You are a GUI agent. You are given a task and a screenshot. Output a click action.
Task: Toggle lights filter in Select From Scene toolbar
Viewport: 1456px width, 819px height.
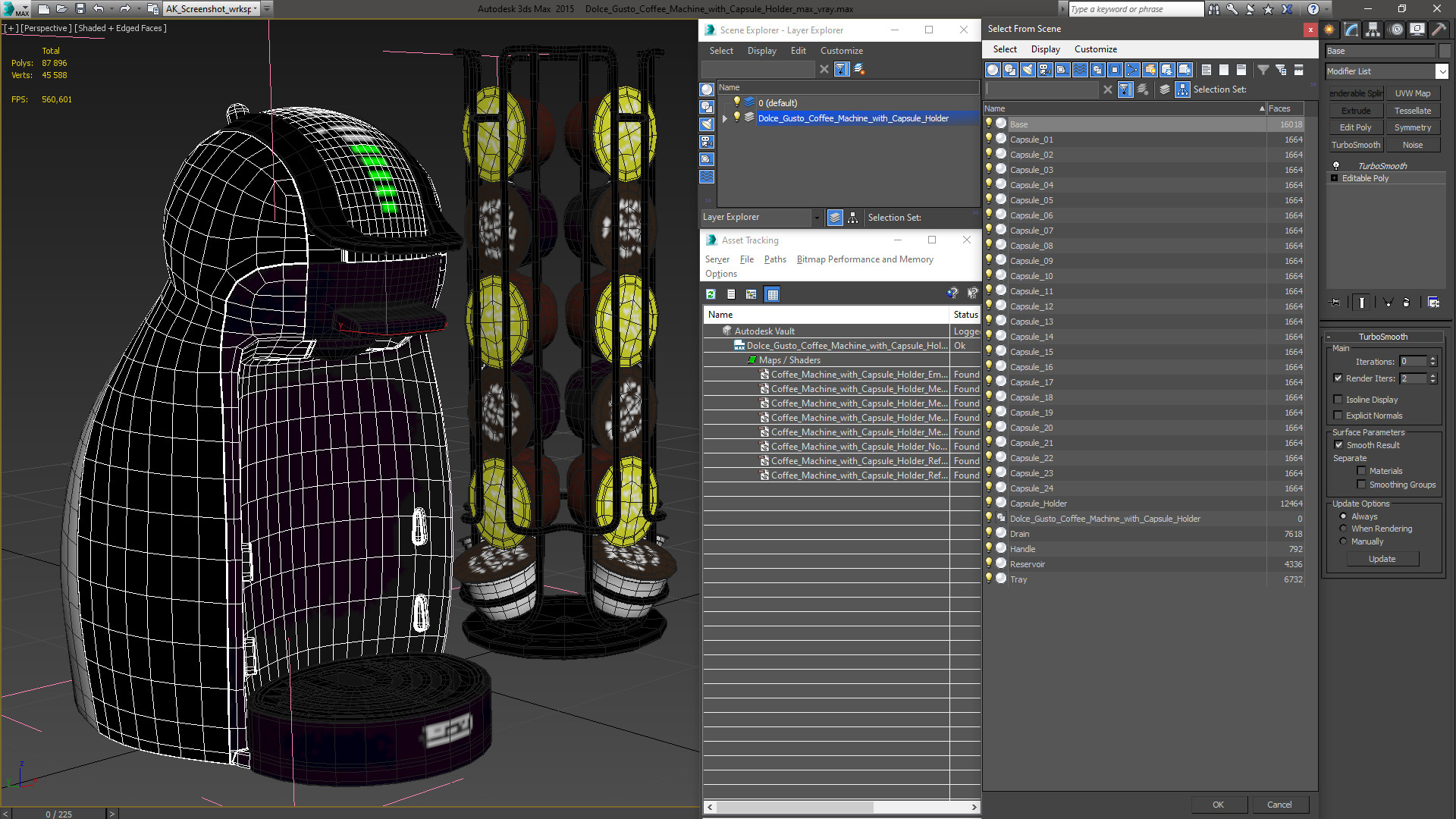pyautogui.click(x=1028, y=70)
